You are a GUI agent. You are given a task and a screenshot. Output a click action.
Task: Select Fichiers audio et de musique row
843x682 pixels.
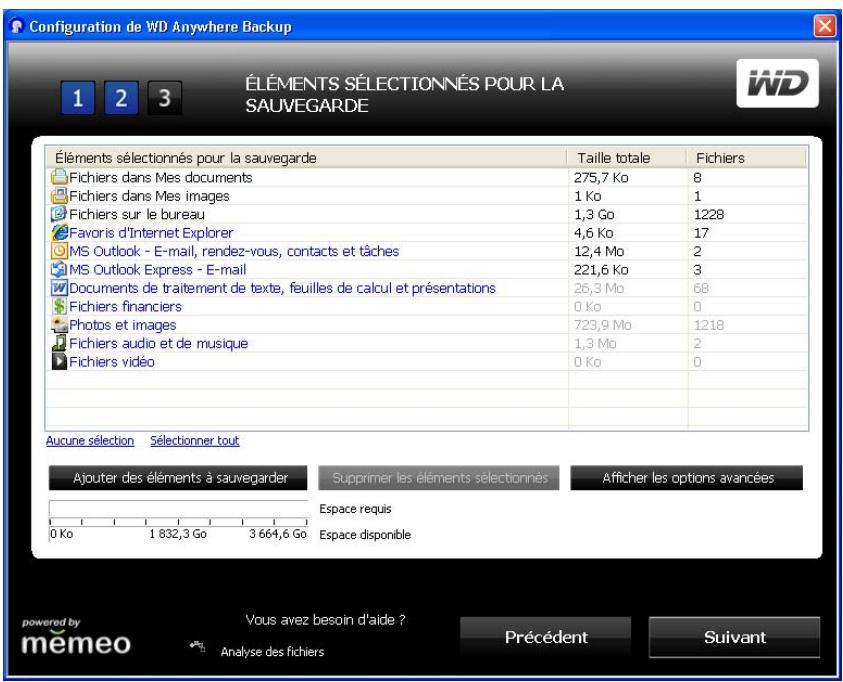pos(427,343)
